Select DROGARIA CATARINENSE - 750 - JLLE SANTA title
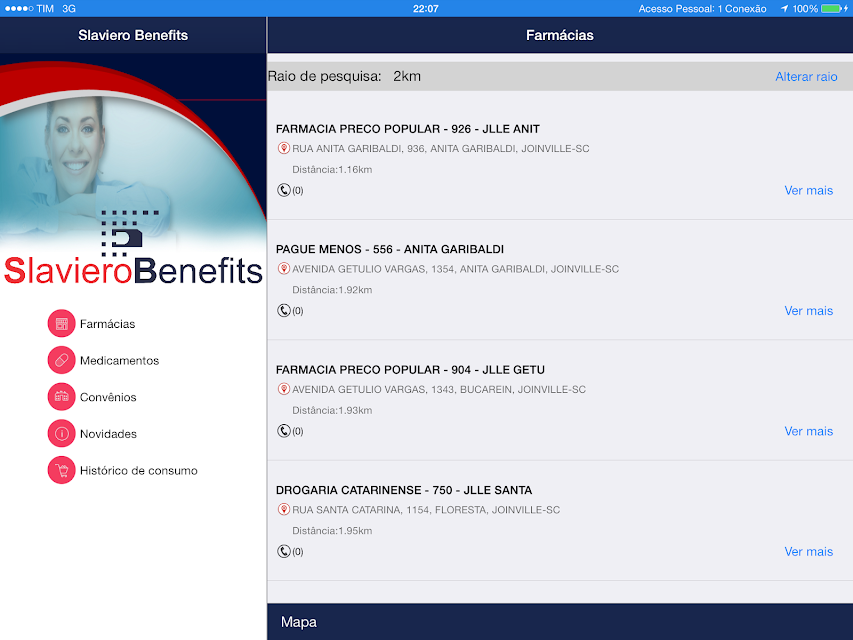 click(x=404, y=490)
